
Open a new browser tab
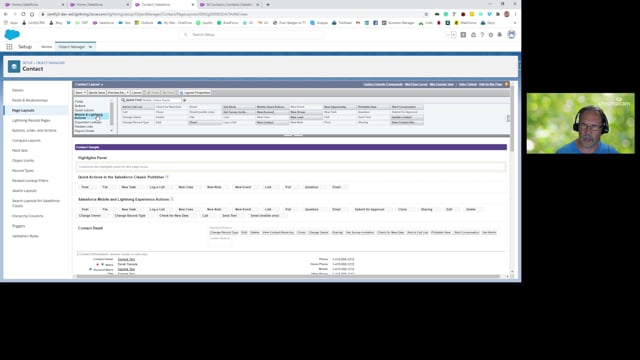(x=268, y=4)
